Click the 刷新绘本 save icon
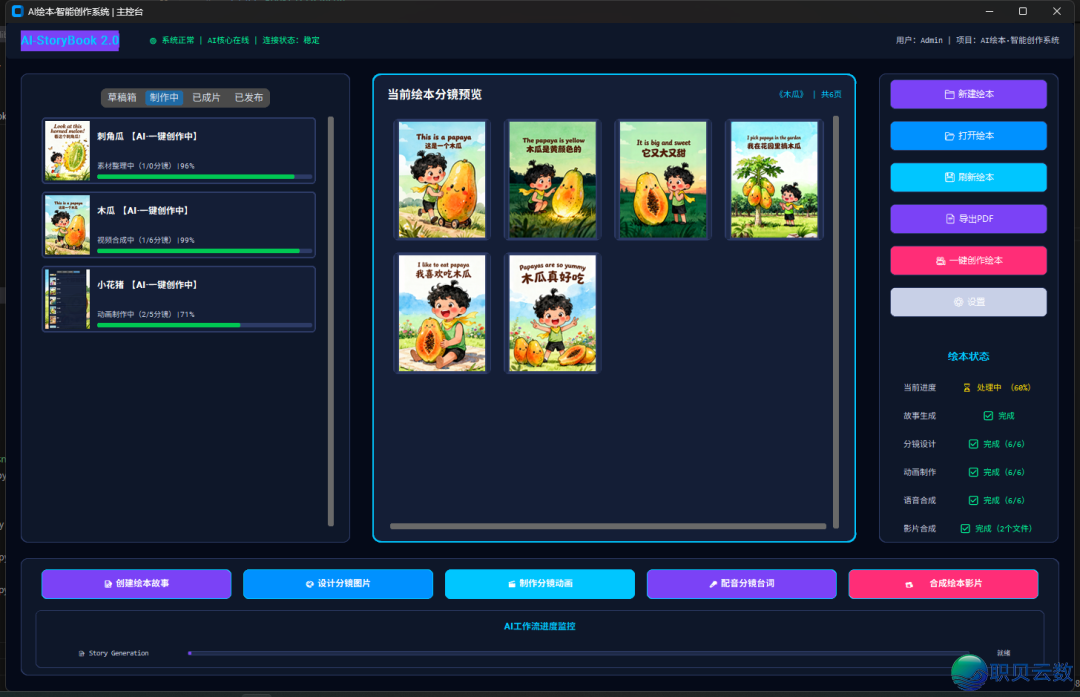This screenshot has height=697, width=1080. pos(949,178)
